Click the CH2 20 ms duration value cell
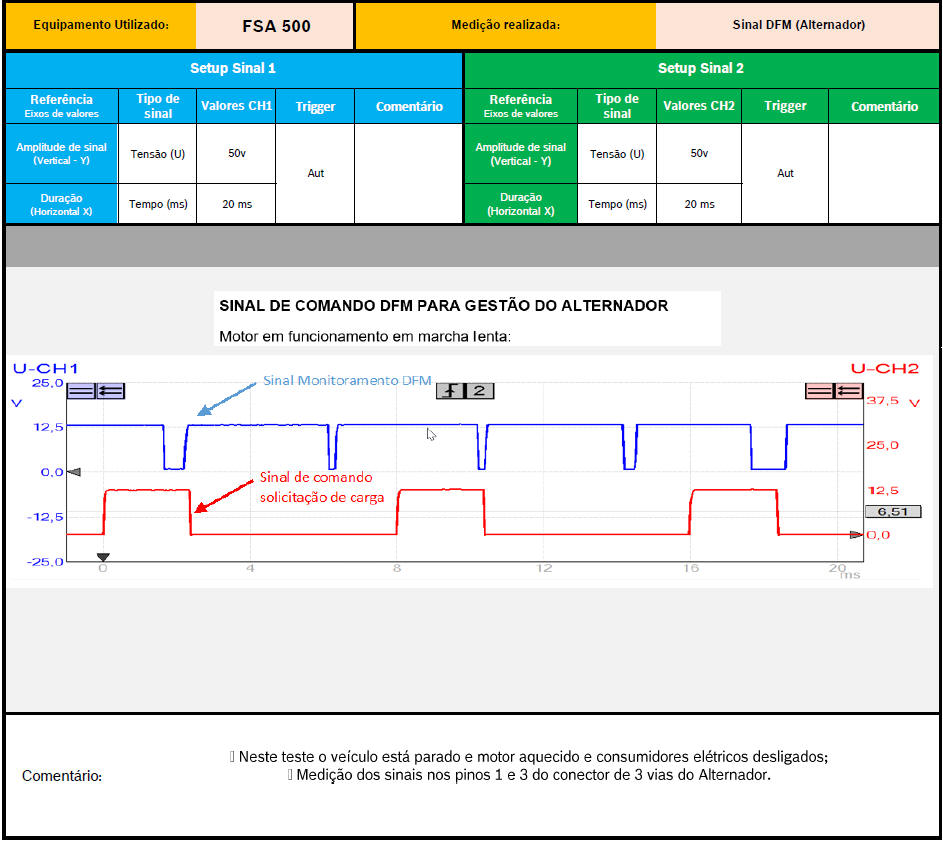Image resolution: width=943 pixels, height=842 pixels. click(699, 204)
